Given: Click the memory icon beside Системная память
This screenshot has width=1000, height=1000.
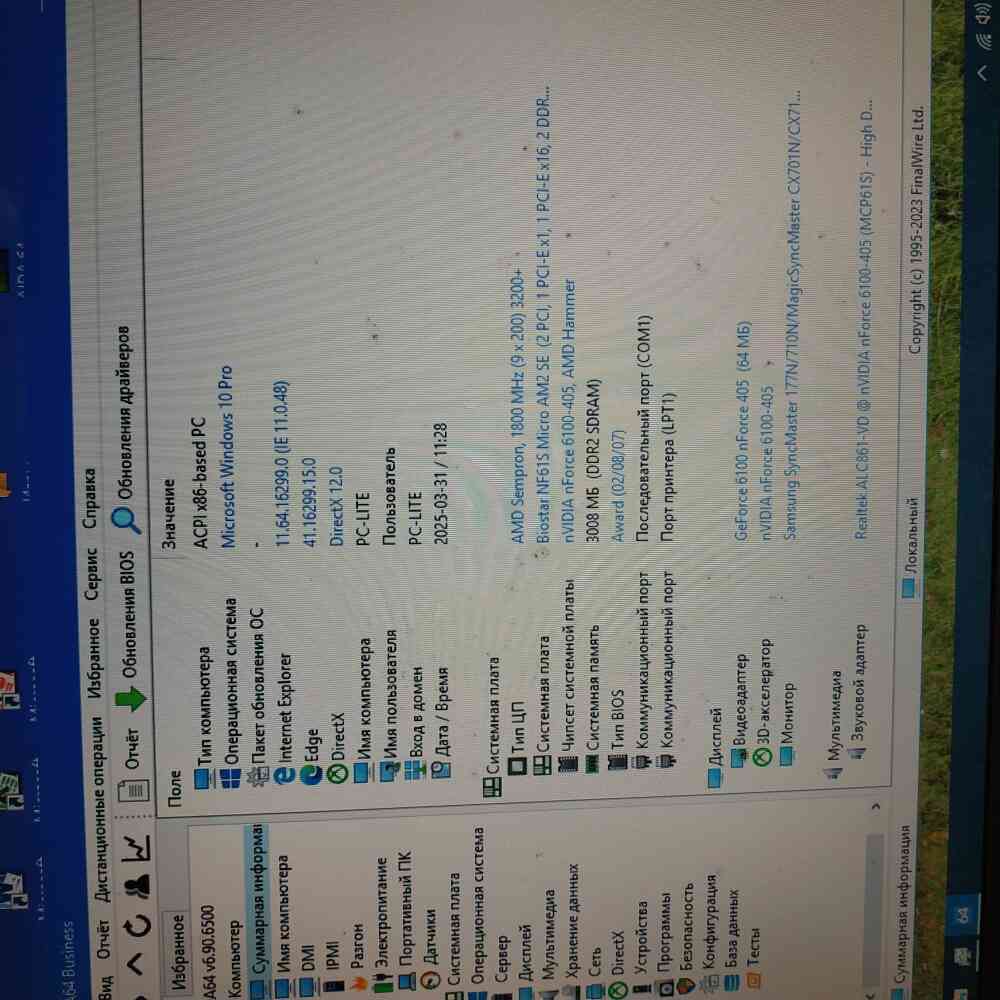Looking at the screenshot, I should pyautogui.click(x=592, y=764).
